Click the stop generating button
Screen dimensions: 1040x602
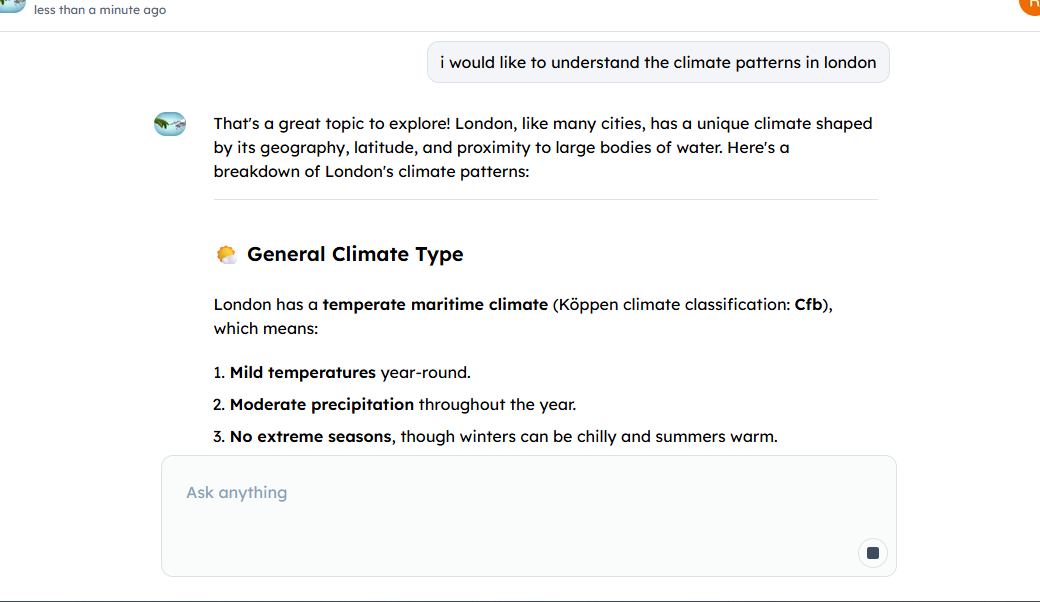(872, 553)
